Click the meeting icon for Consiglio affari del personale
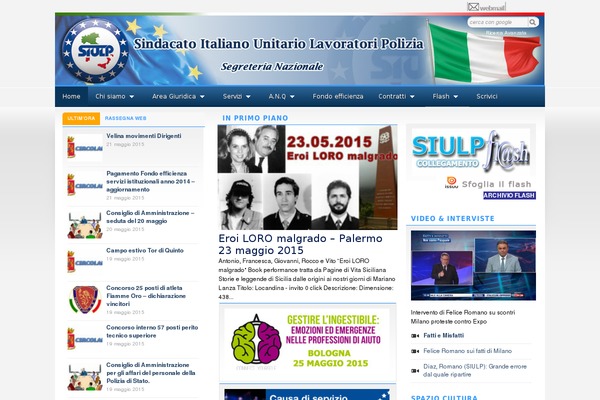The height and width of the screenshot is (400, 600). coord(85,377)
